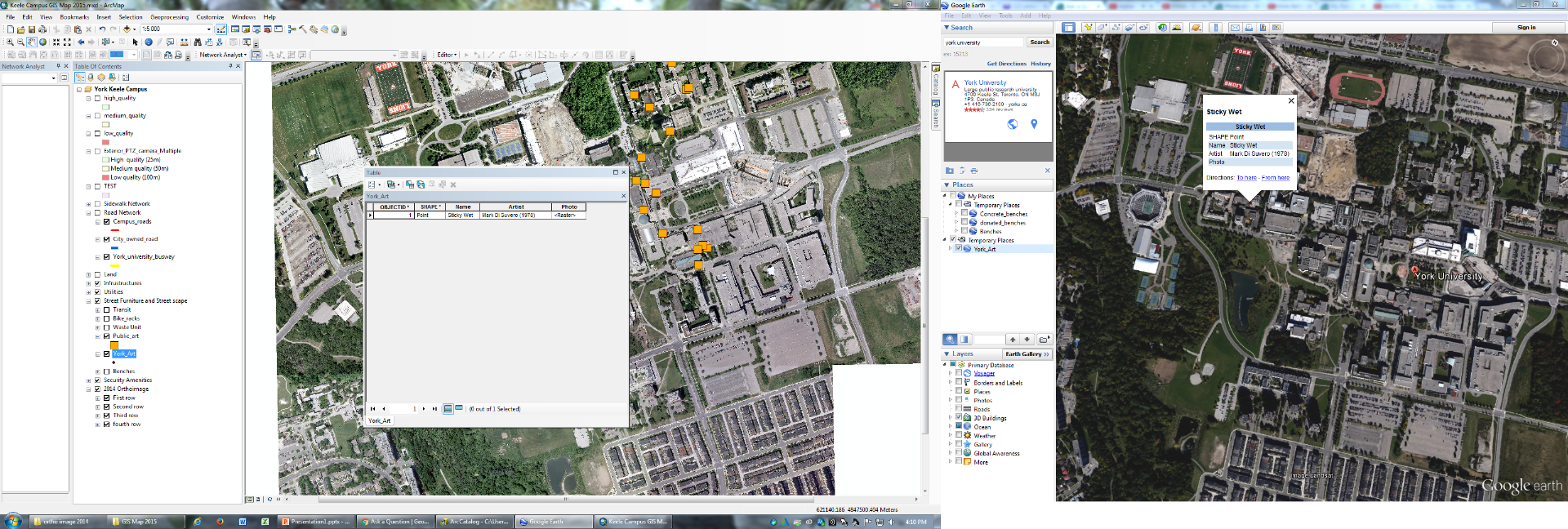Image resolution: width=1568 pixels, height=529 pixels.
Task: Click Add Polygon icon in Google Earth
Action: [1102, 28]
